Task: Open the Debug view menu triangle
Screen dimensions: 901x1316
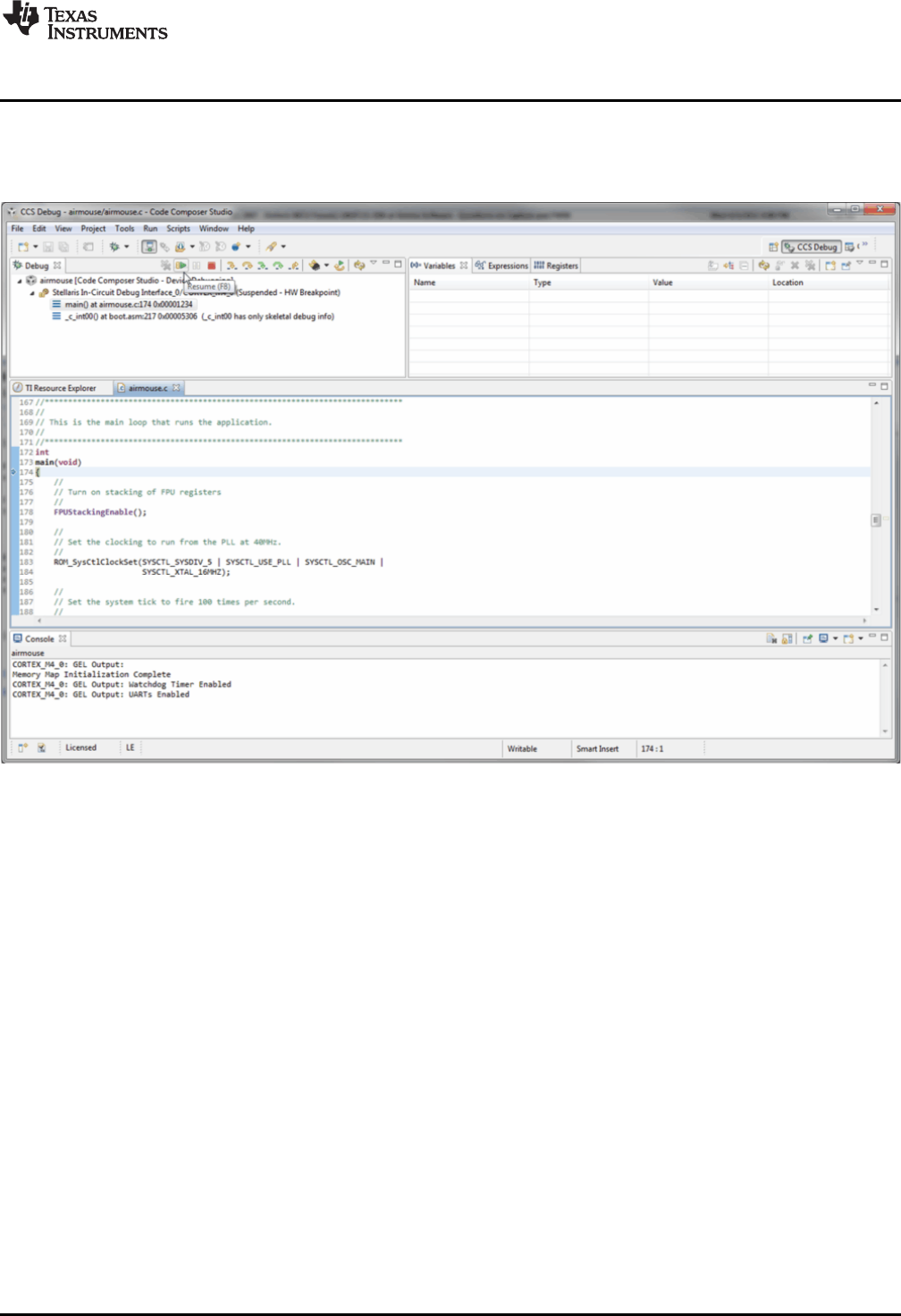Action: (x=374, y=263)
